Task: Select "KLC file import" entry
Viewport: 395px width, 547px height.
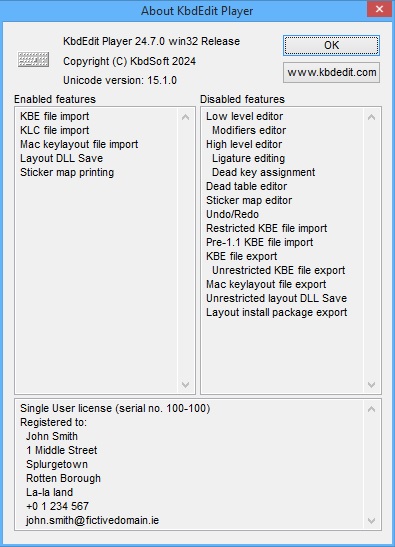Action: (x=54, y=130)
